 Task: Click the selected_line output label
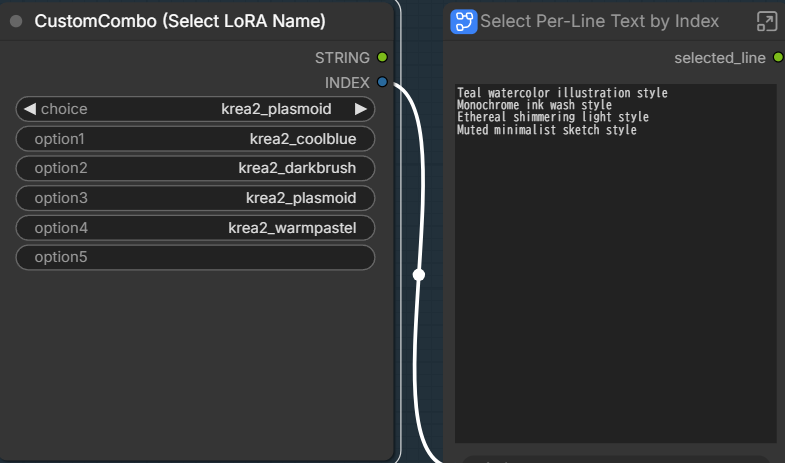tap(719, 58)
